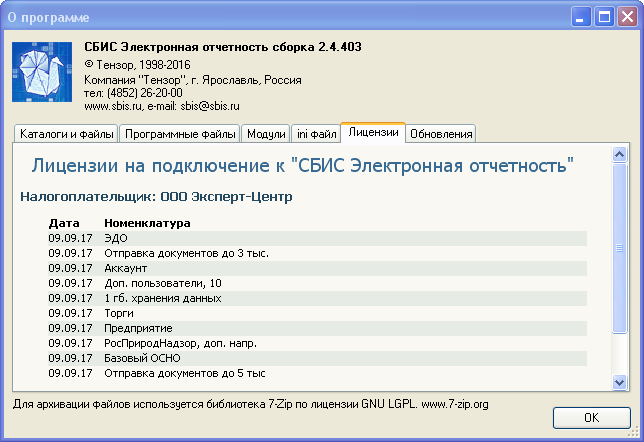Image resolution: width=644 pixels, height=442 pixels.
Task: Click the window resize grip corner
Action: [635, 432]
